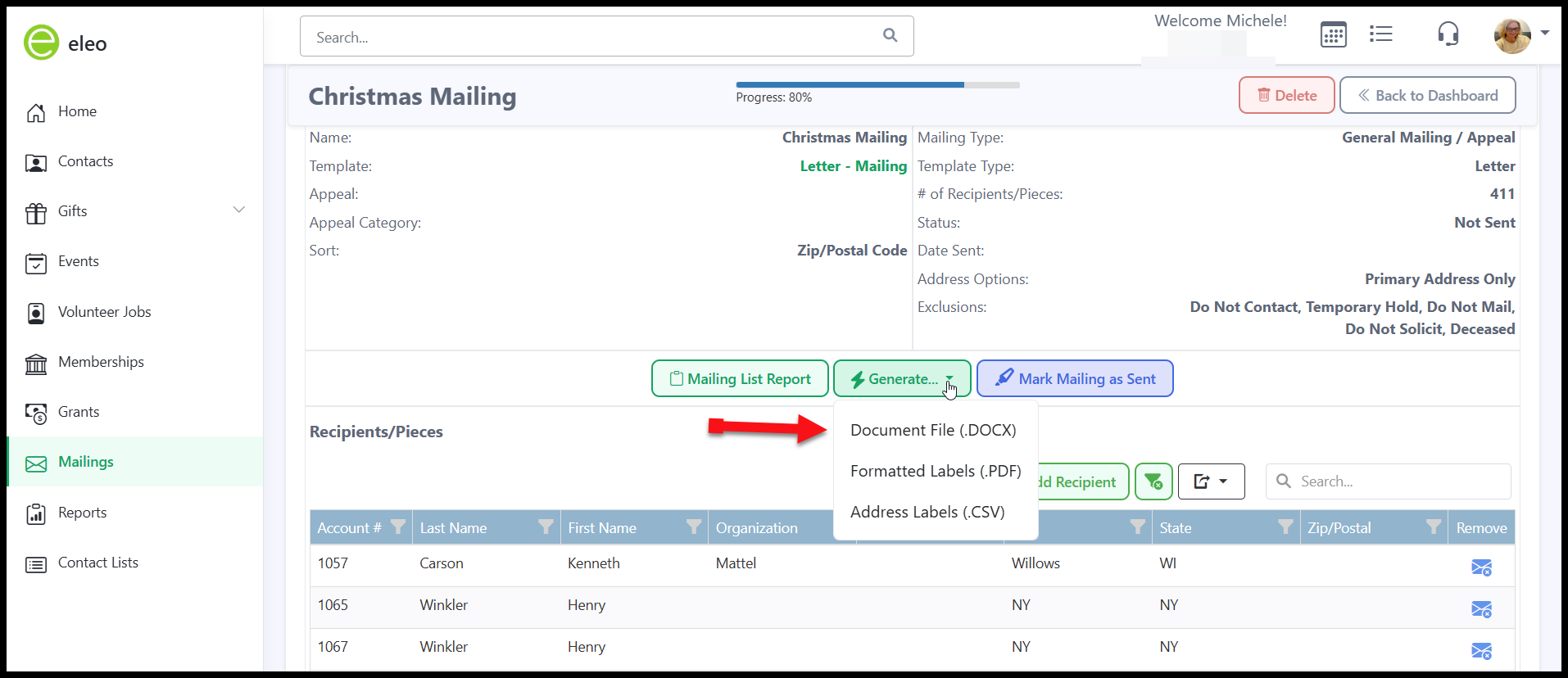The image size is (1568, 678).
Task: Click the Delete mailing button
Action: [x=1286, y=95]
